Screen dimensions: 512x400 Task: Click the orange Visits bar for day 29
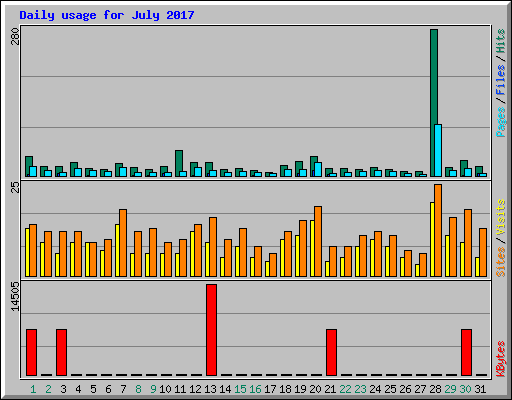coord(453,247)
